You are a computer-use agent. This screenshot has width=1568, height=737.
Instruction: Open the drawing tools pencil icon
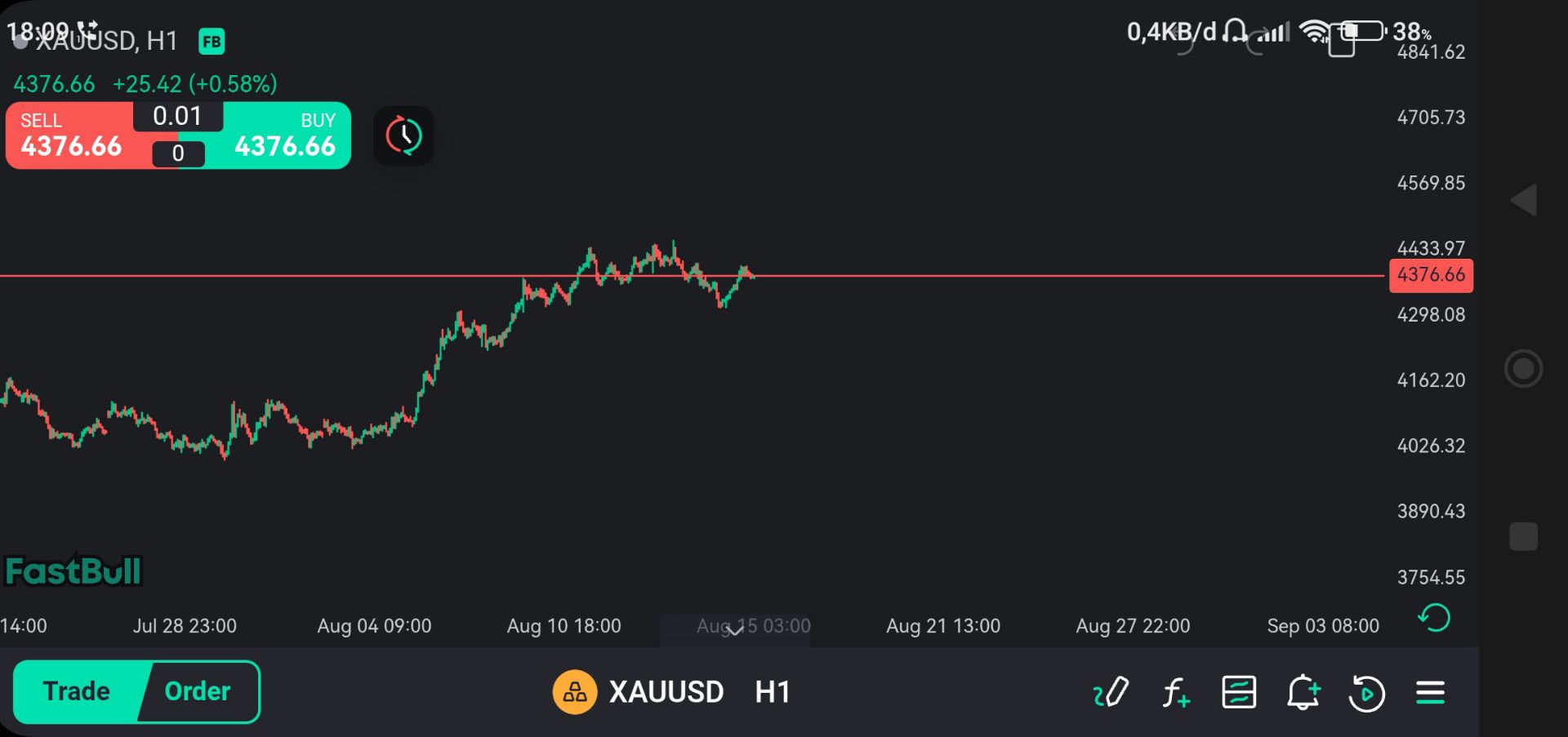tap(1111, 692)
